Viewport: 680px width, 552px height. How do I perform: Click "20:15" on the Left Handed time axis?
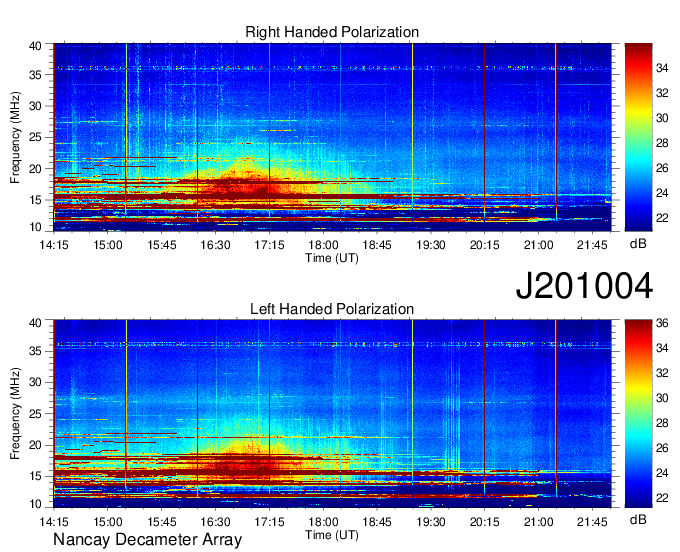point(484,521)
